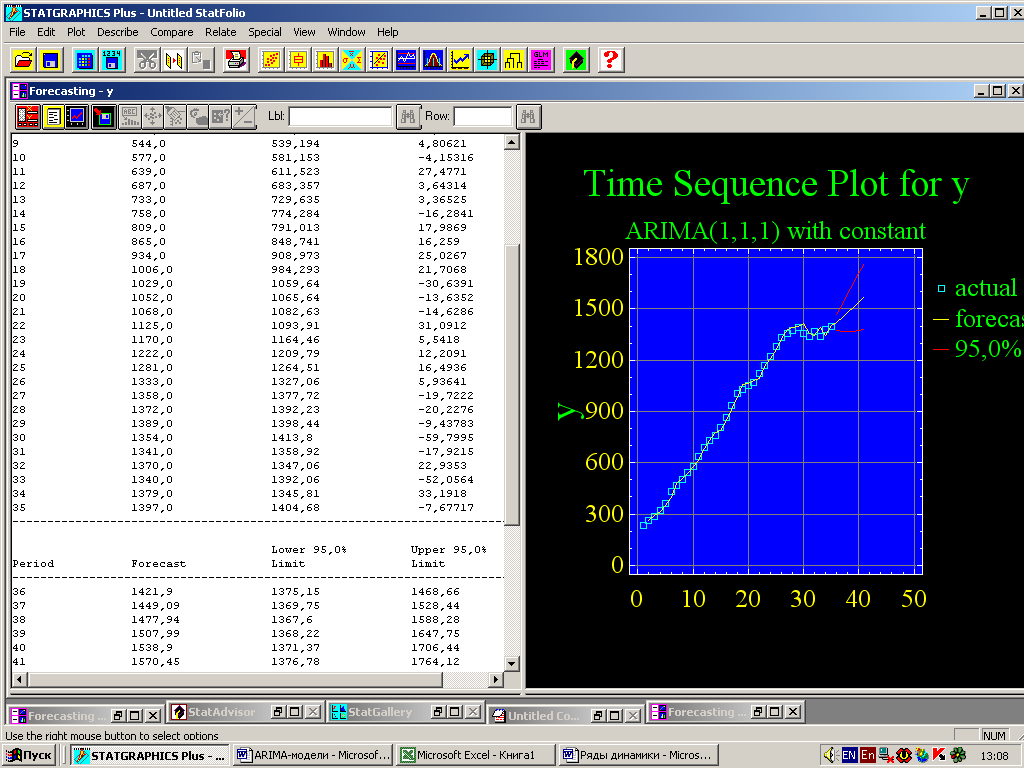Open the summary statistics sigma icon
The height and width of the screenshot is (768, 1024).
point(351,60)
